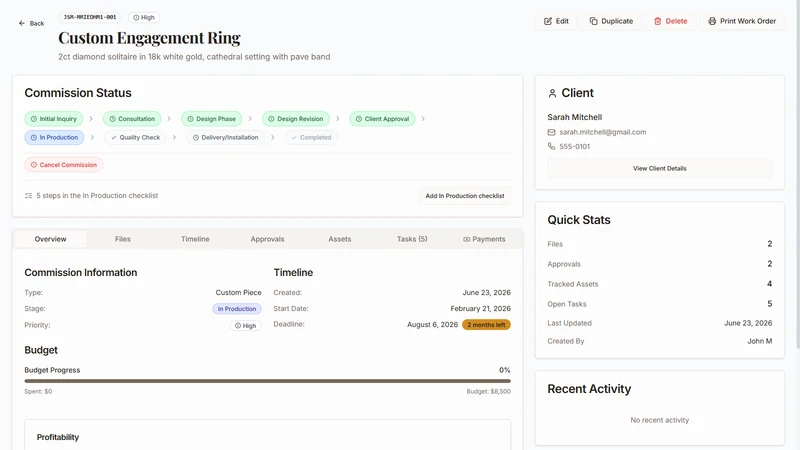Click the page scrollbar on the right edge
This screenshot has height=450, width=800.
pyautogui.click(x=797, y=173)
